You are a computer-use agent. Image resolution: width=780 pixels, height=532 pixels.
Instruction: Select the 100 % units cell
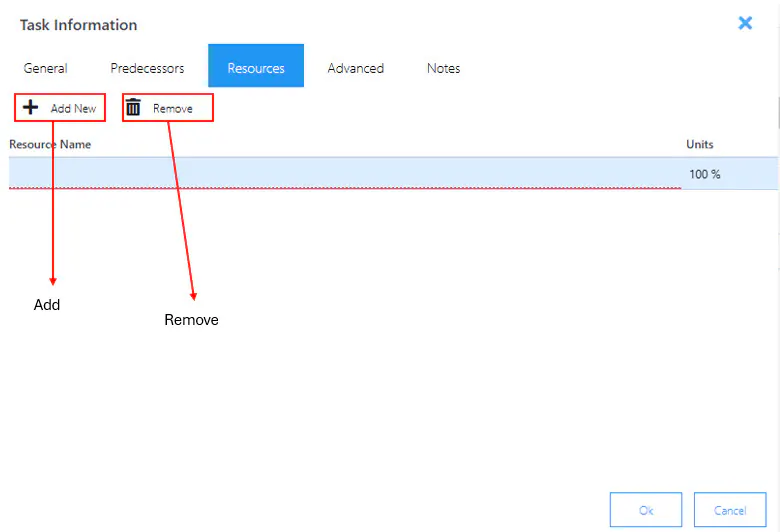click(729, 174)
